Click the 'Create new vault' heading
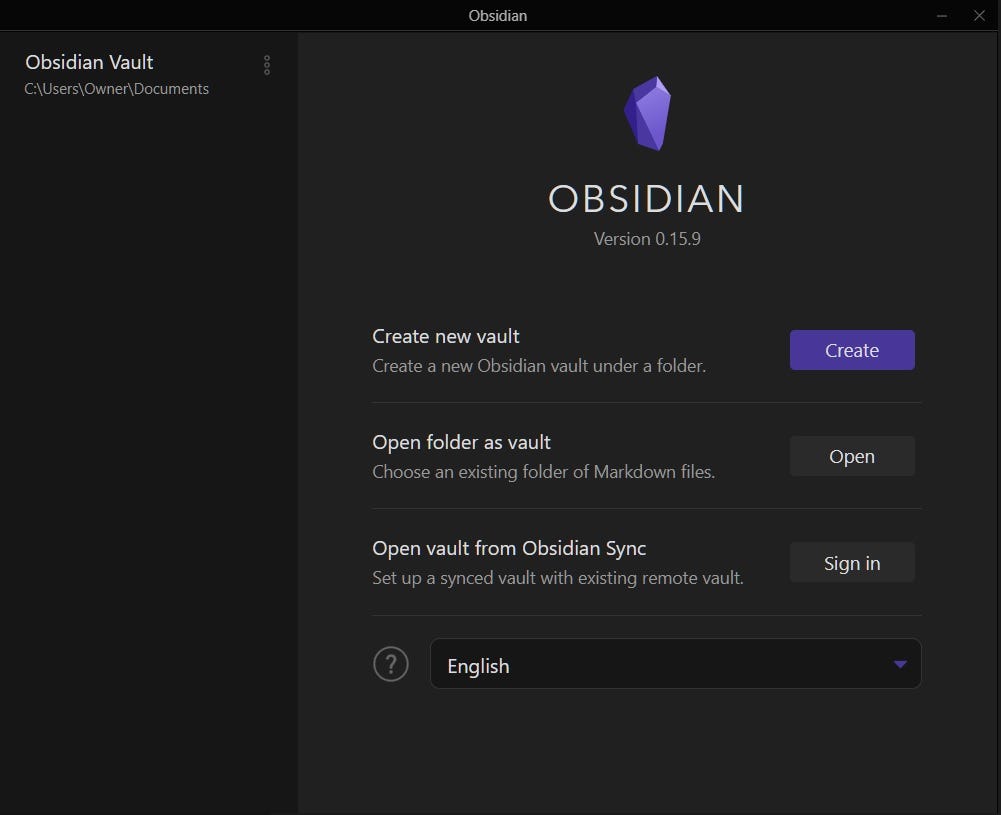 pyautogui.click(x=445, y=336)
